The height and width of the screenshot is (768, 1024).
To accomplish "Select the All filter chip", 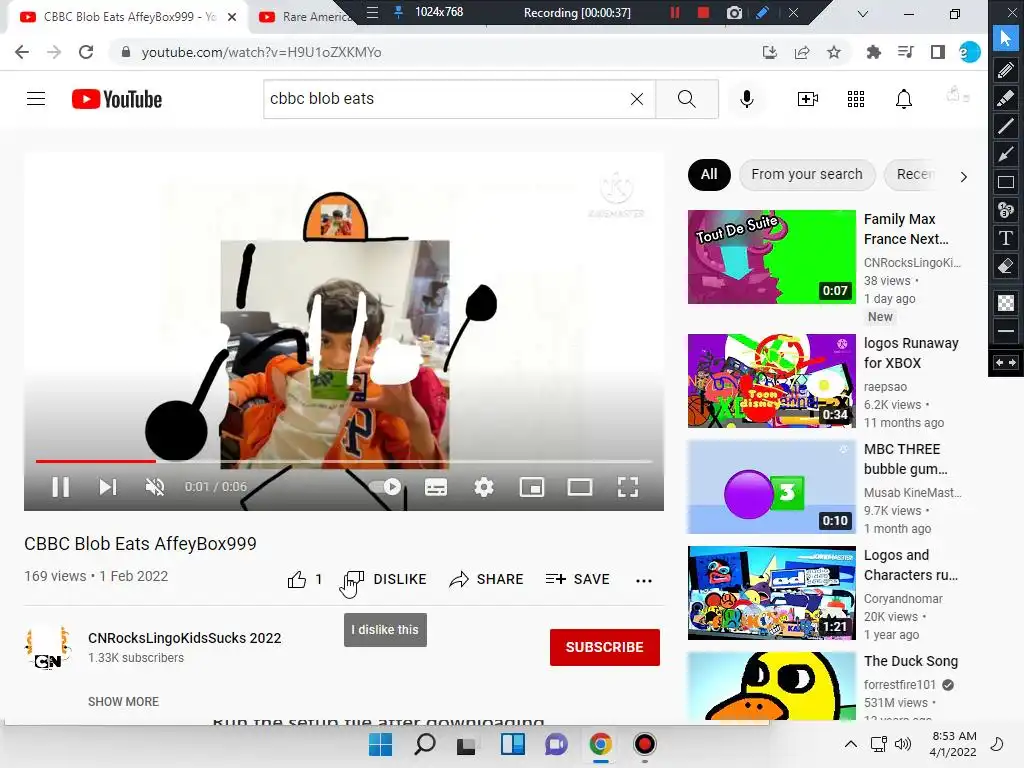I will click(709, 174).
